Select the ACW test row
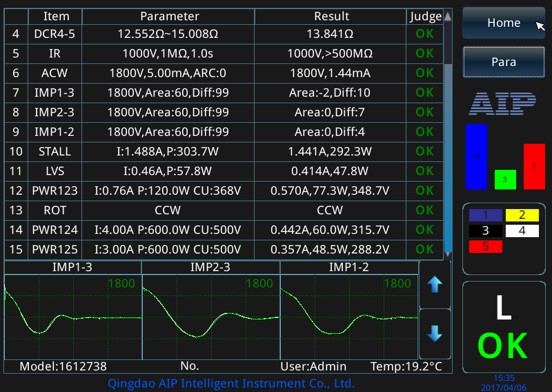 (x=224, y=73)
